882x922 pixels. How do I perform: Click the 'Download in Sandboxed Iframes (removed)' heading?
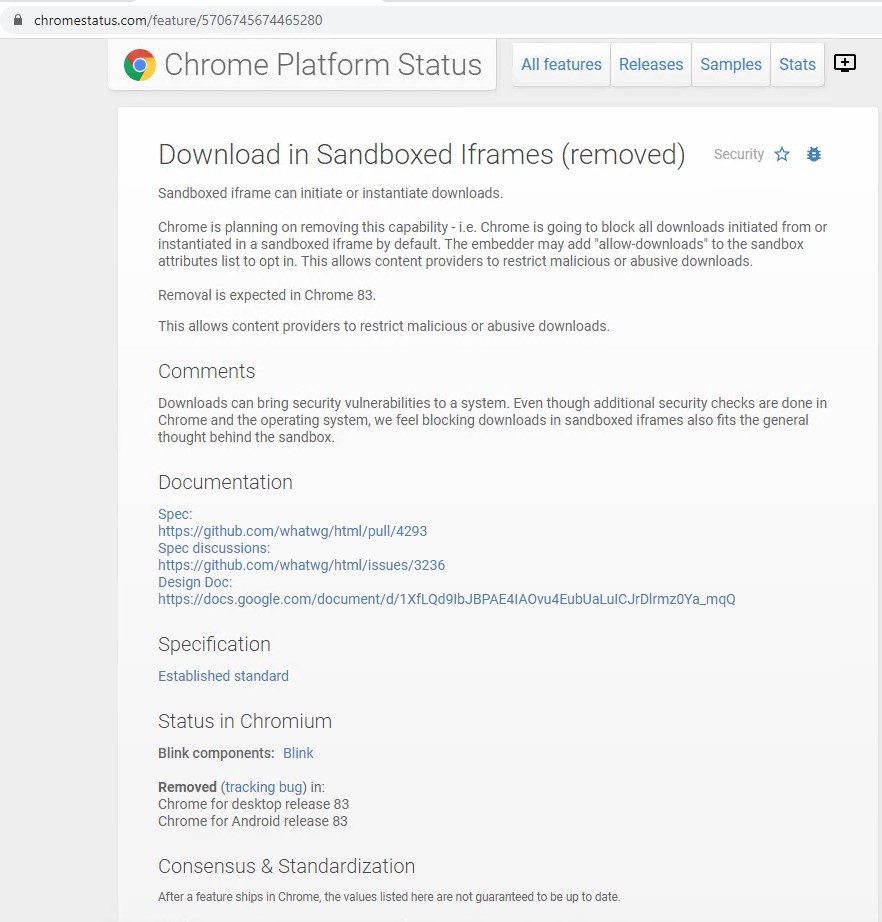point(422,155)
